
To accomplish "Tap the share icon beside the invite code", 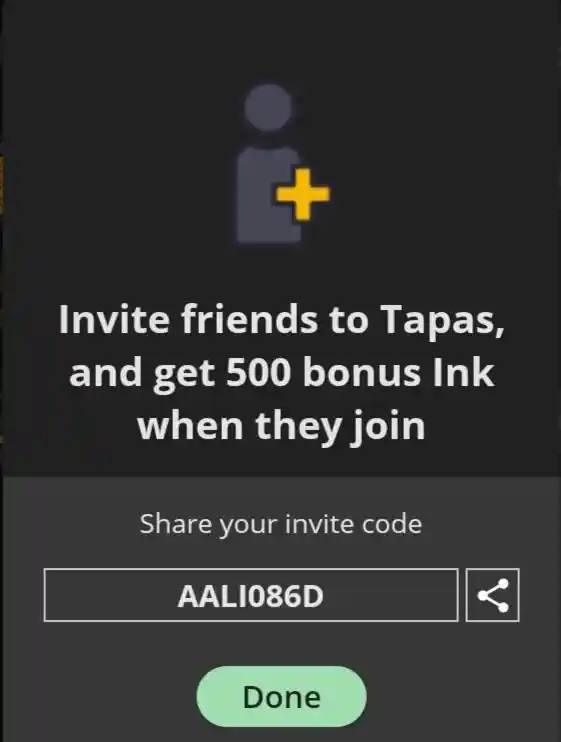I will pyautogui.click(x=492, y=595).
